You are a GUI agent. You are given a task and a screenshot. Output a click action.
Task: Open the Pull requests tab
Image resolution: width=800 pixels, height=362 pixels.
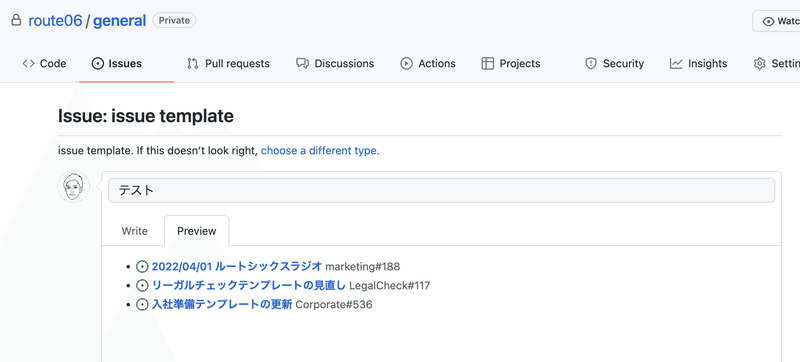click(x=228, y=64)
